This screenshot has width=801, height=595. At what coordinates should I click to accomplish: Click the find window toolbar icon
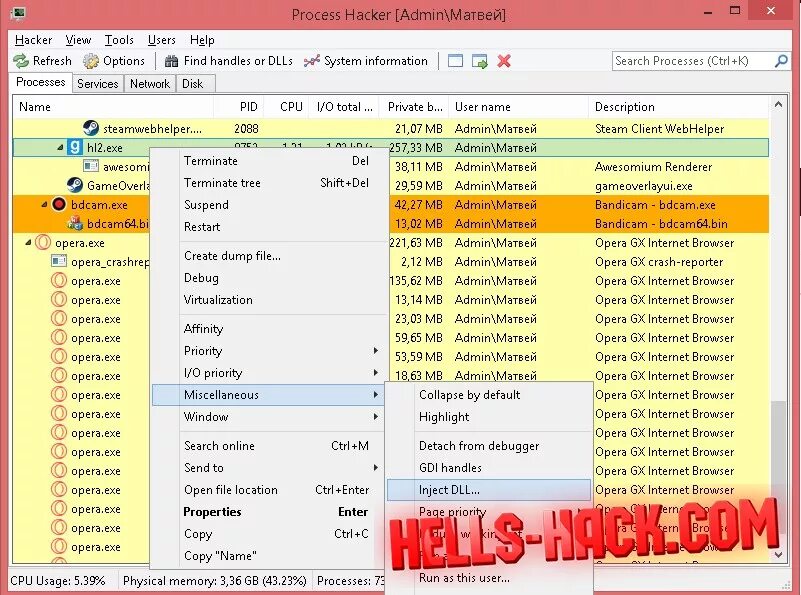[455, 61]
